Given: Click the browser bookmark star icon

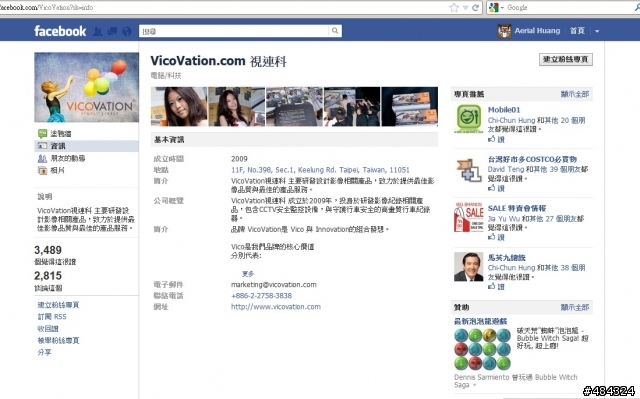Looking at the screenshot, I should click(x=454, y=7).
